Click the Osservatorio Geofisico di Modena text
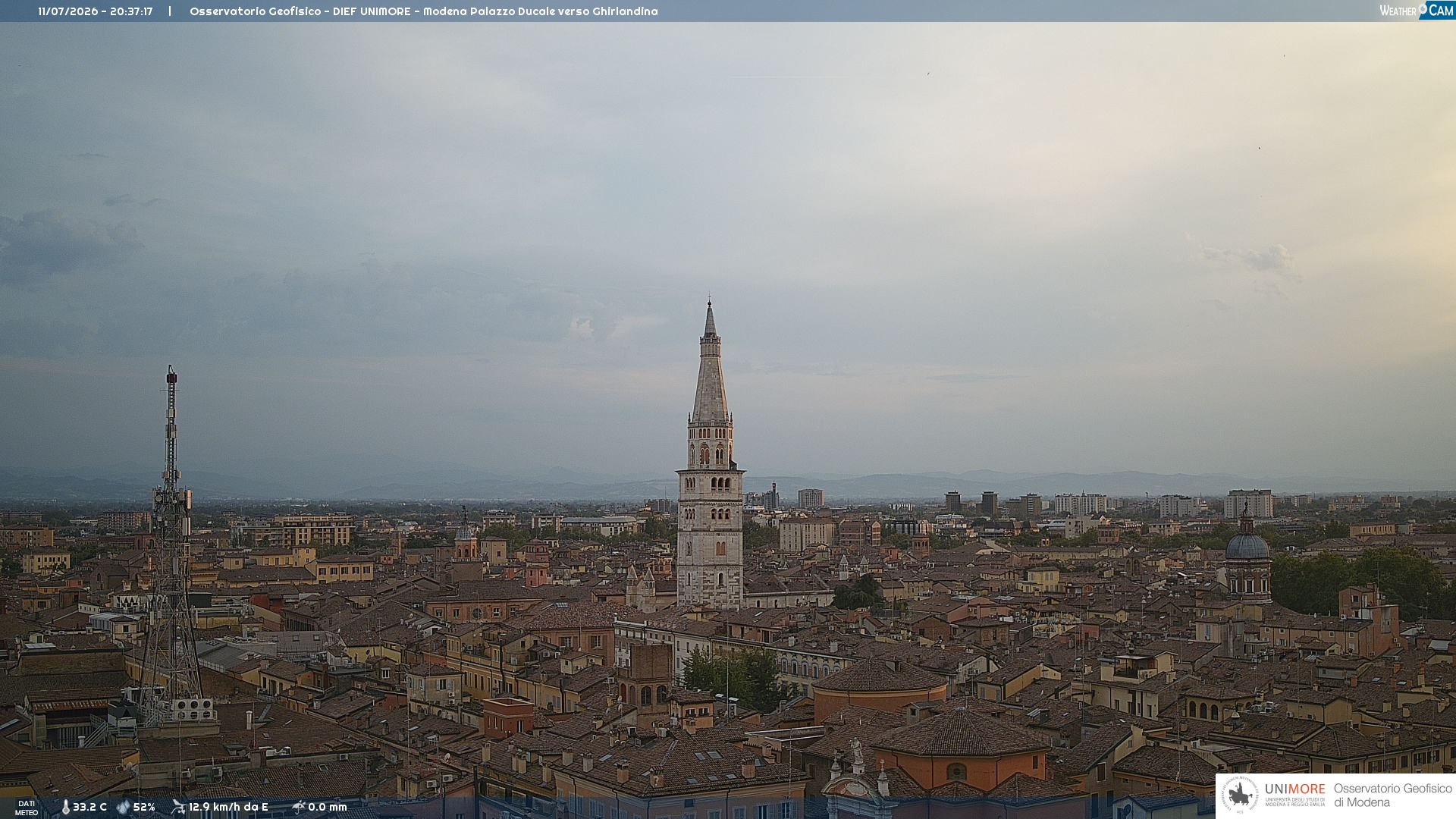1456x819 pixels. point(1392,795)
